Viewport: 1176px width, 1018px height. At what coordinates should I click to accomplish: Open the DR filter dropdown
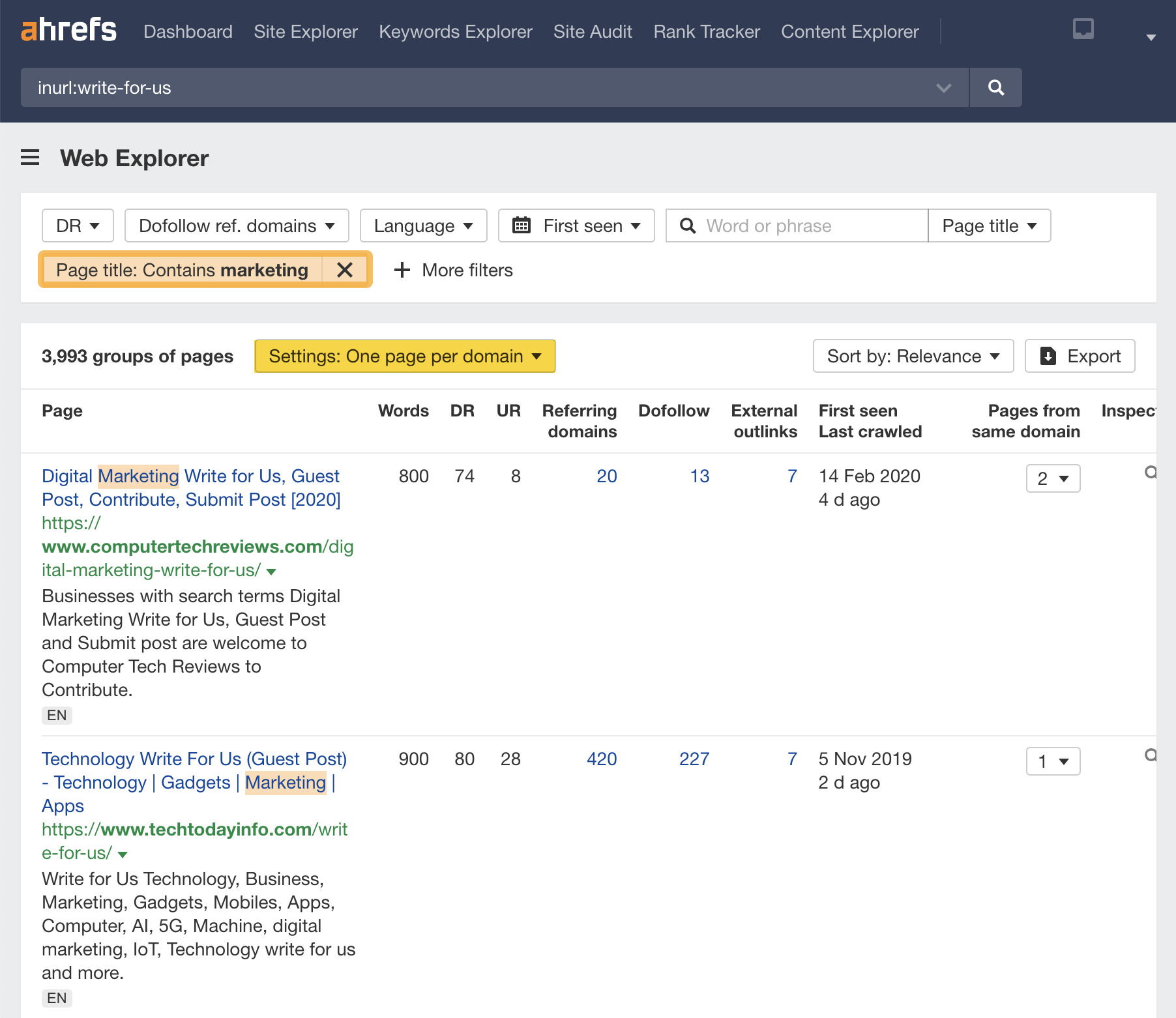click(x=77, y=225)
